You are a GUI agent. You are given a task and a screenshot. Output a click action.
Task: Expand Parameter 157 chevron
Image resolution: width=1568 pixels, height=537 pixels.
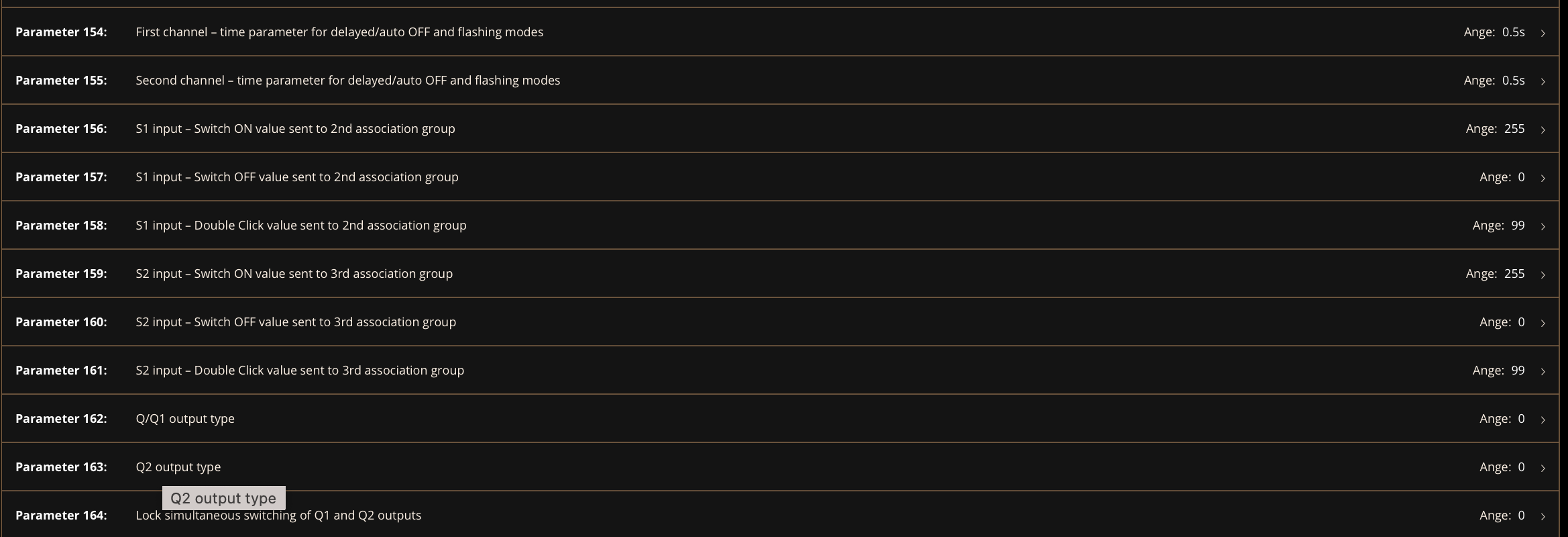(1543, 178)
